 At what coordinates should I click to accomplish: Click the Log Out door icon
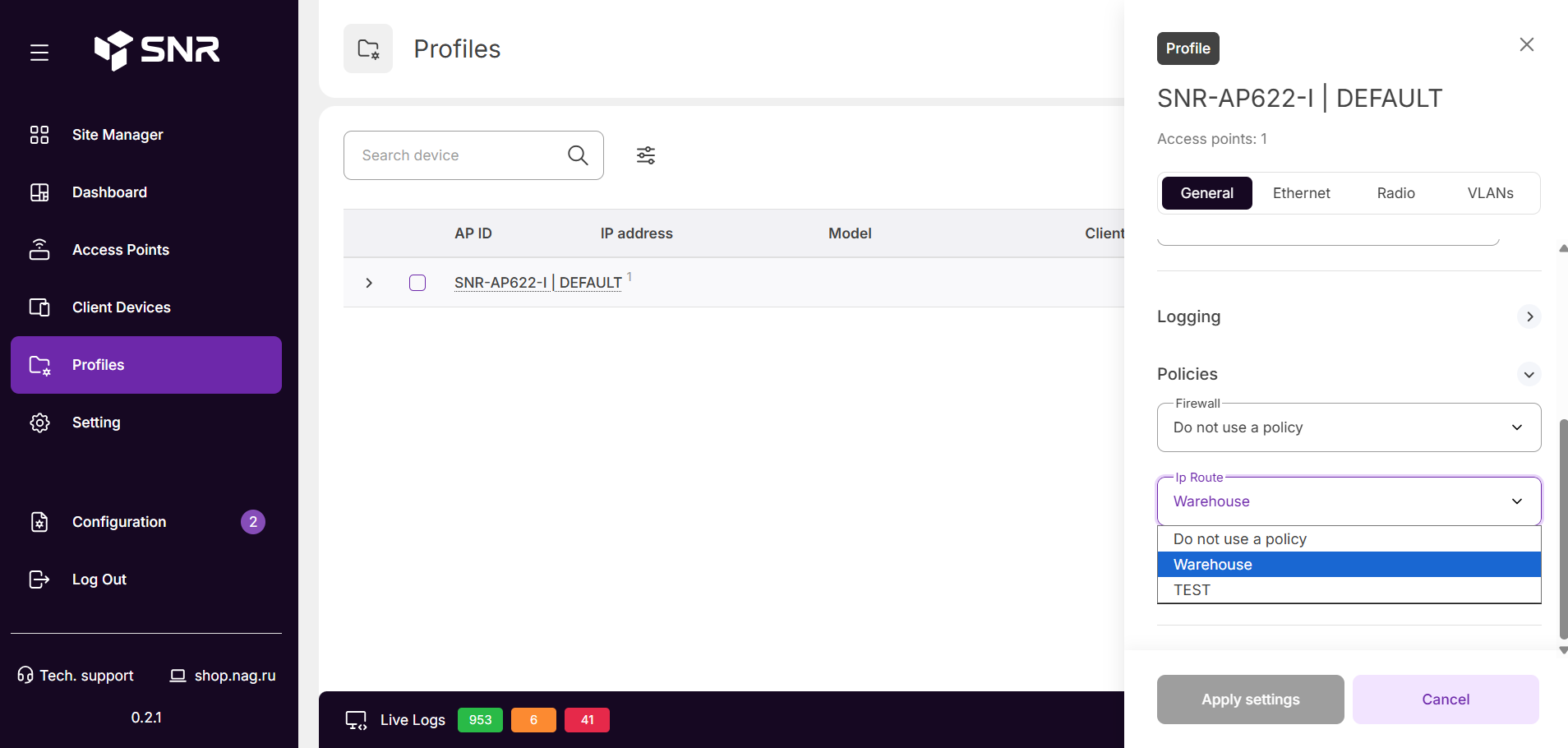39,579
